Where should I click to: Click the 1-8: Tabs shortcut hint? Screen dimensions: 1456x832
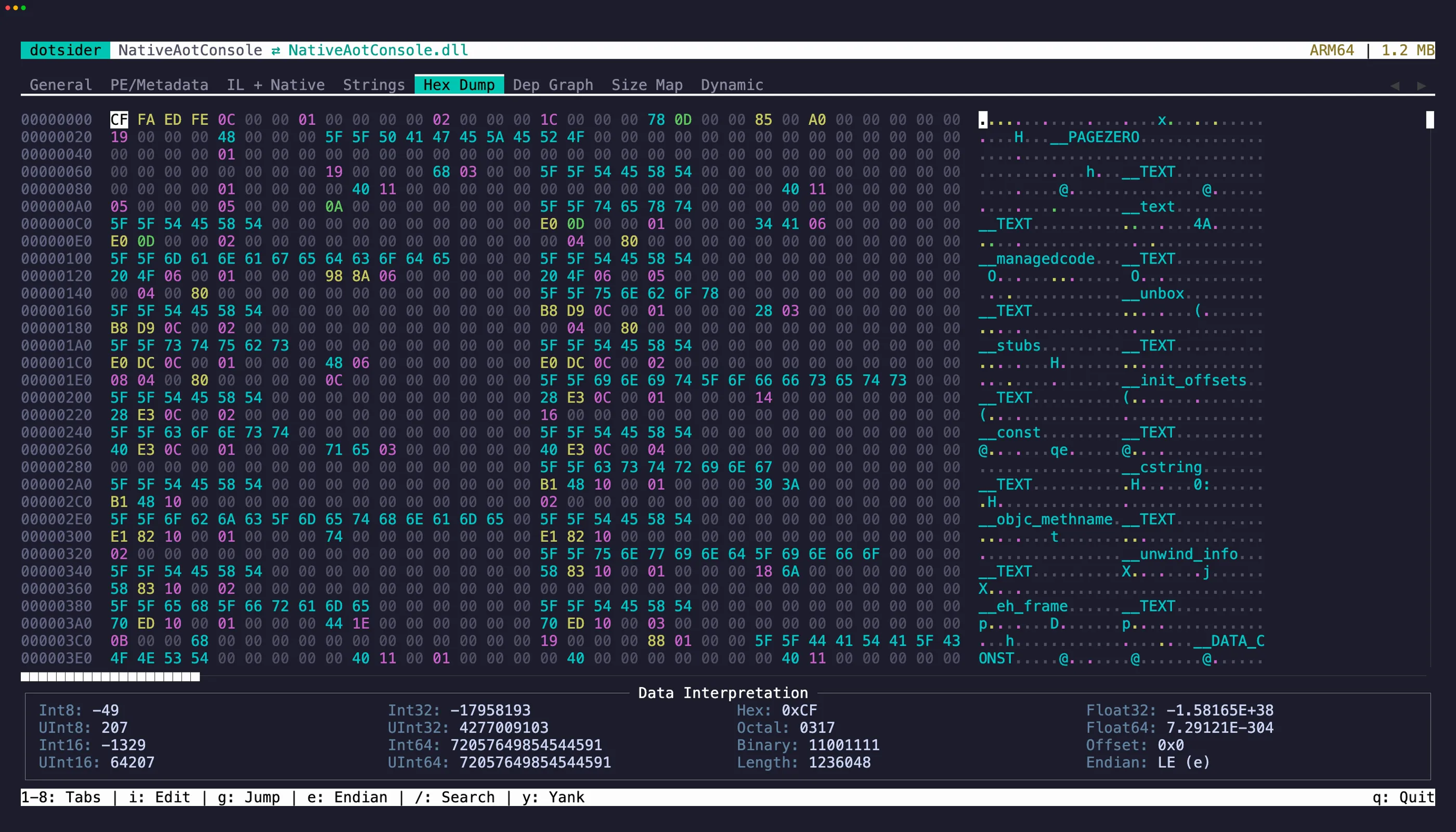pos(60,797)
